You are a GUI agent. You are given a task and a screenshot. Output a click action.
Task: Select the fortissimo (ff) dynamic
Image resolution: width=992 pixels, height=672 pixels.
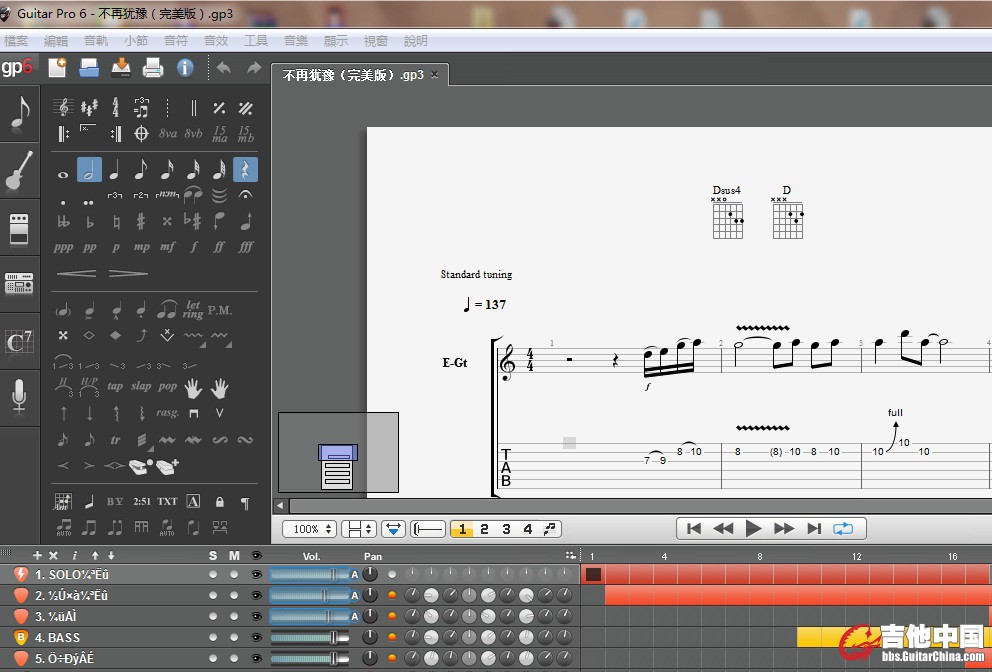219,247
